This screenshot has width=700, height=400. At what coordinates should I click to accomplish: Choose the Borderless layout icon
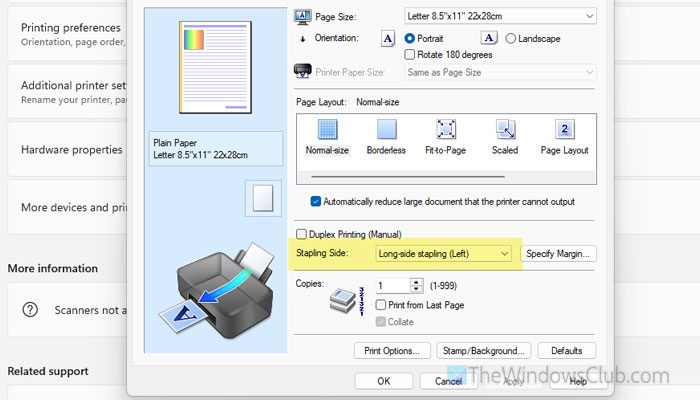click(x=387, y=129)
